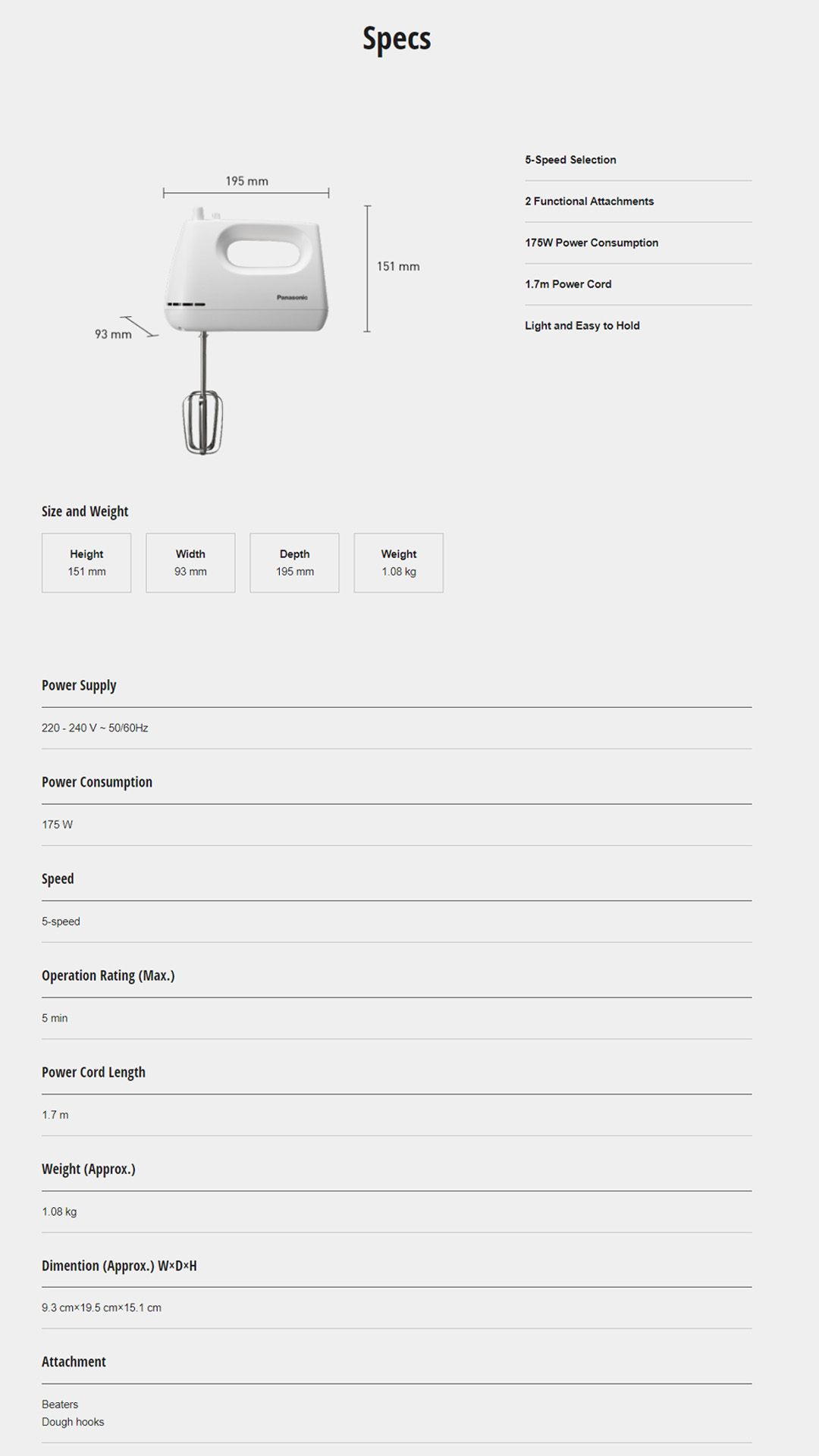Click the Power Cord Length heading
This screenshot has width=819, height=1456.
point(93,1072)
